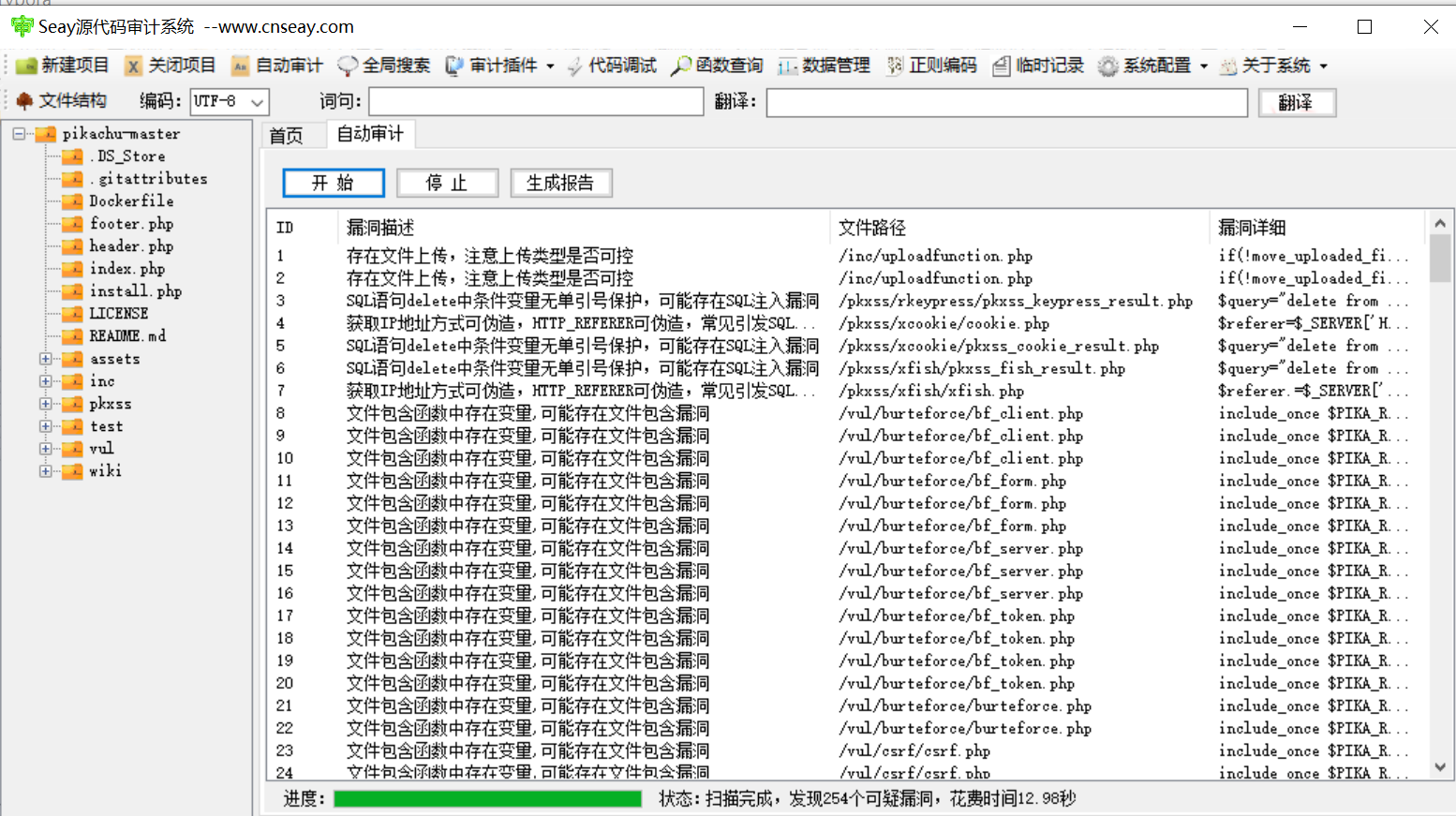Open the UTF-8 encoding dropdown

258,101
